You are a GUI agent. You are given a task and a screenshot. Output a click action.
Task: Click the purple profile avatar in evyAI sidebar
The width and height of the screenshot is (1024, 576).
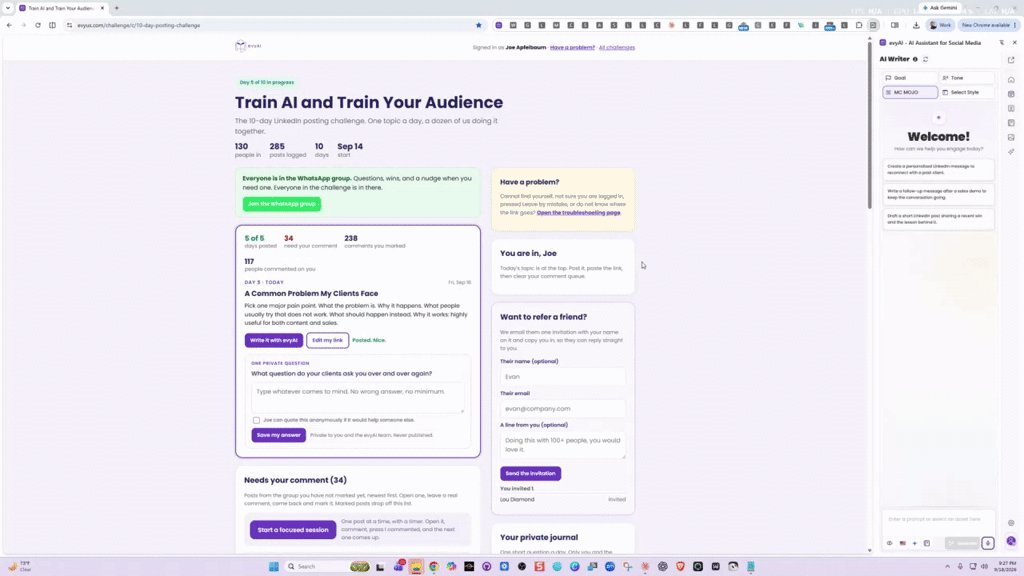(1011, 541)
